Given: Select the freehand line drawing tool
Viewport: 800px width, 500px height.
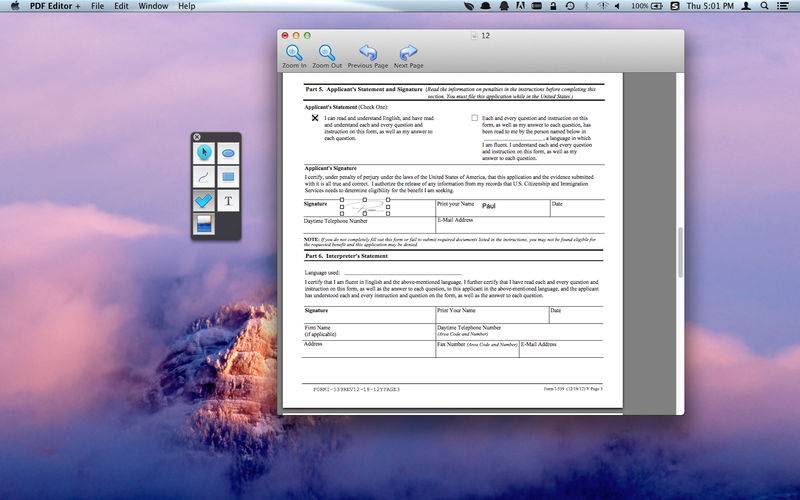Looking at the screenshot, I should [x=204, y=177].
